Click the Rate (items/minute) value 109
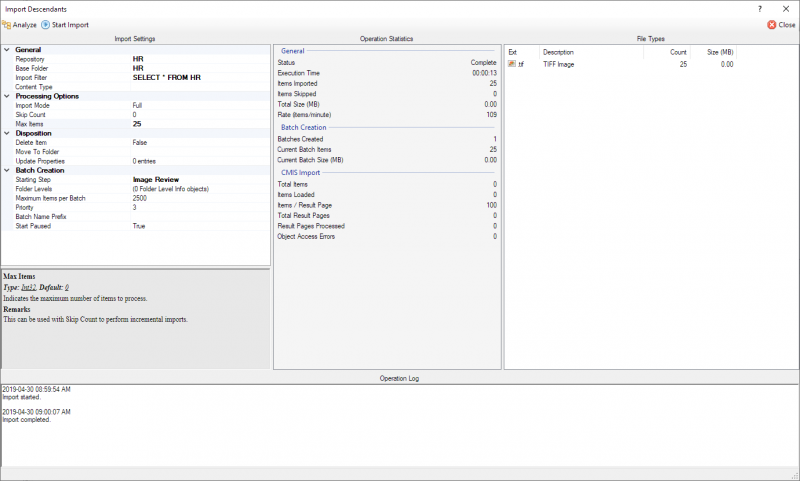This screenshot has width=800, height=481. pos(491,115)
